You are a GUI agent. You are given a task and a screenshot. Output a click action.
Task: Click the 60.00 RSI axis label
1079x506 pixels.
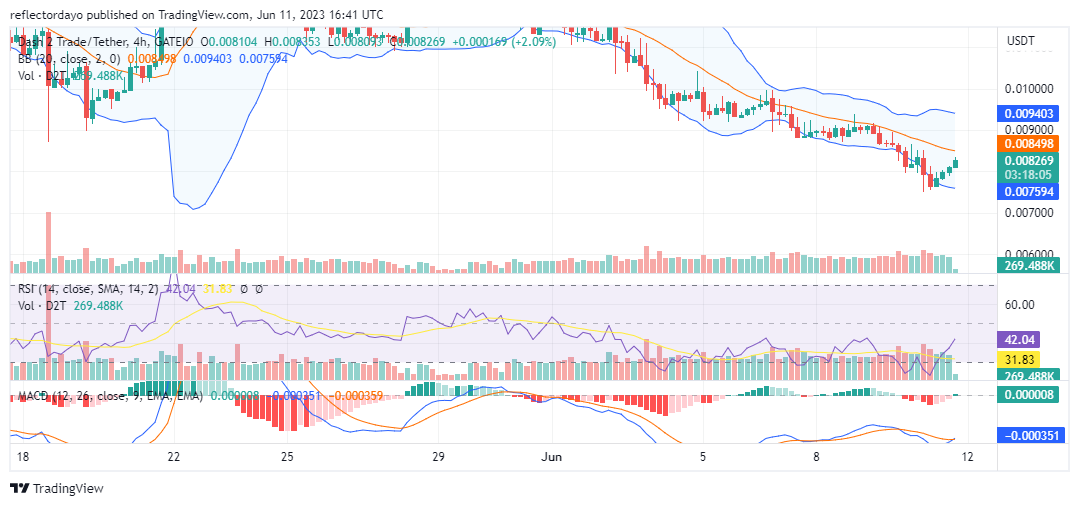pos(1022,305)
